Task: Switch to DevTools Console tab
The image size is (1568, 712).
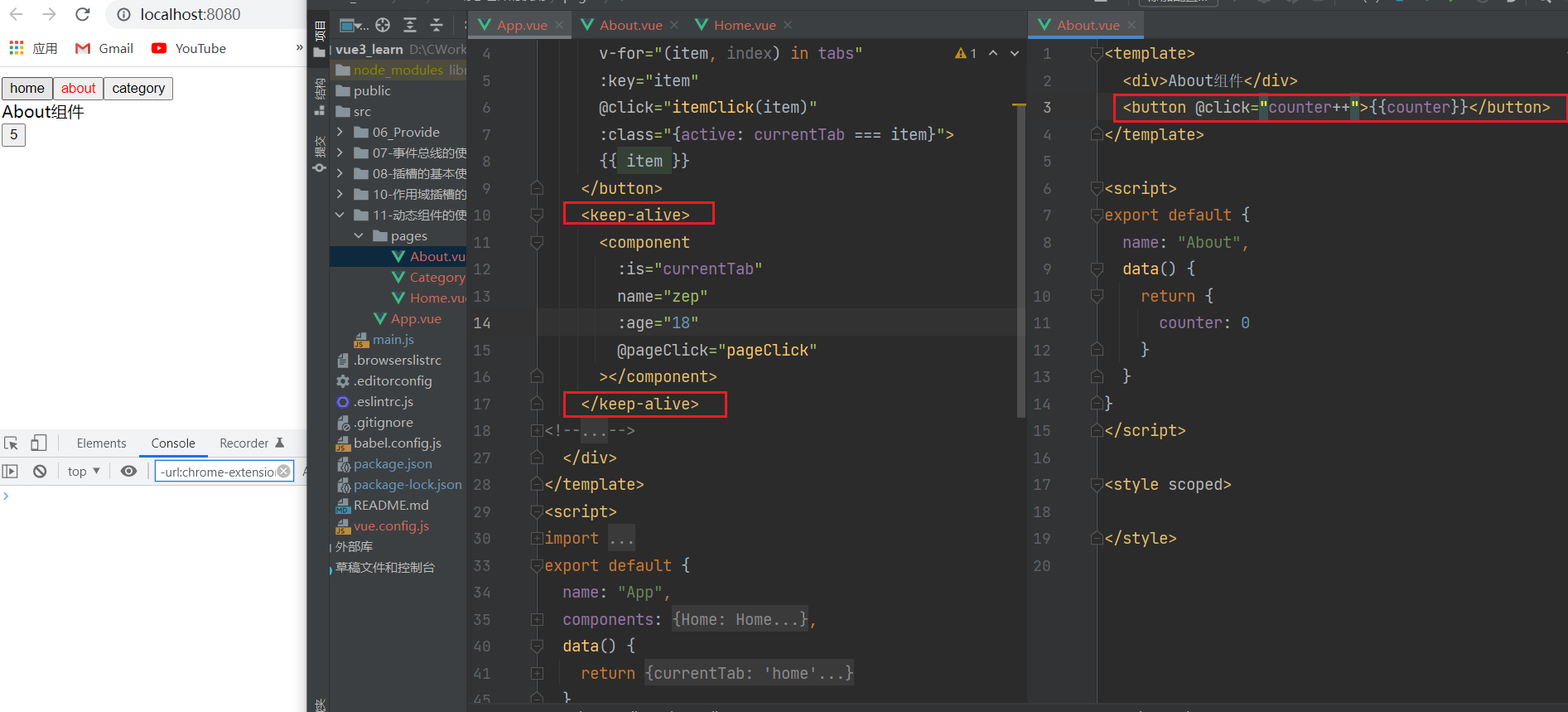Action: [x=173, y=443]
